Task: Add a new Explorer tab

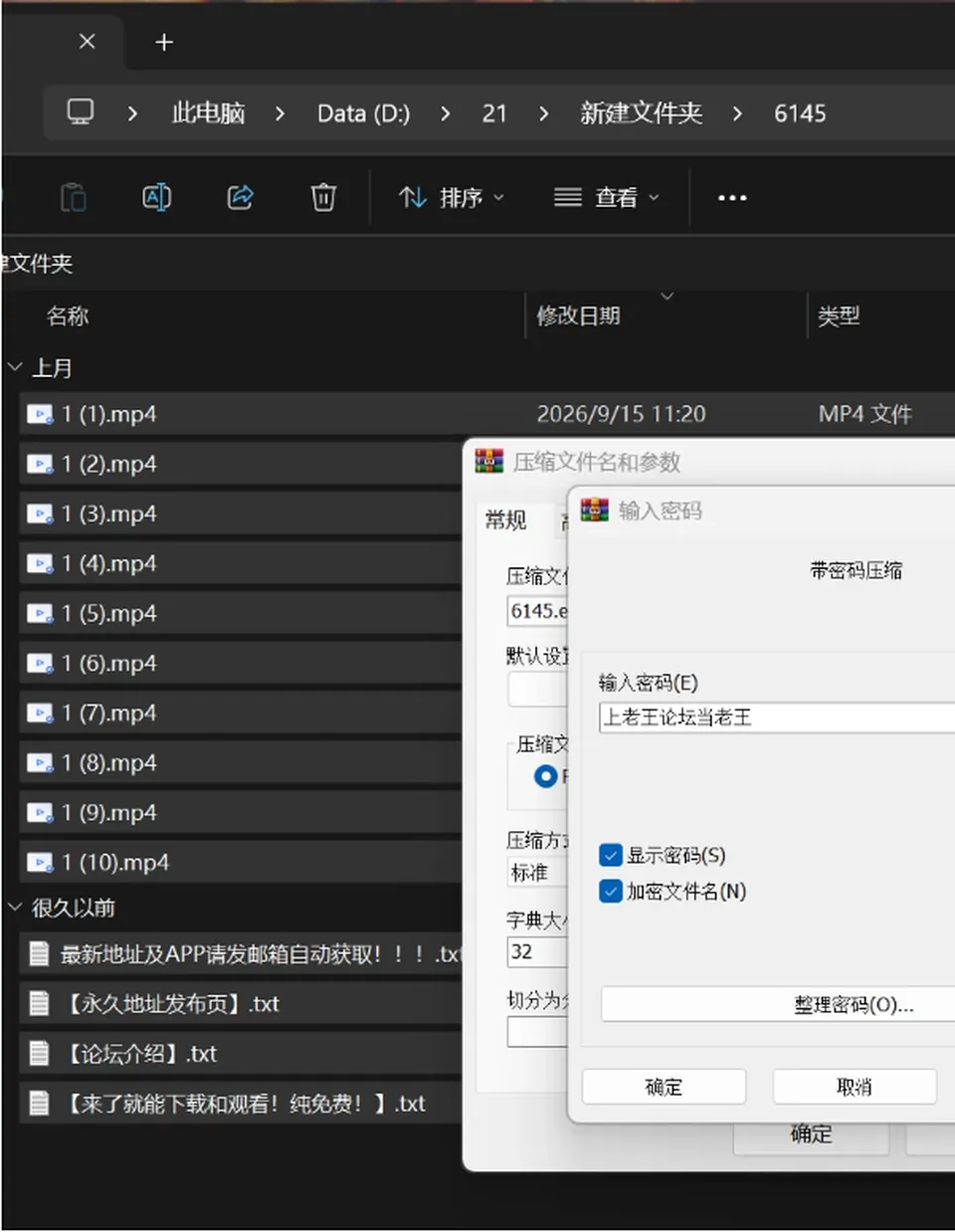Action: pos(164,42)
